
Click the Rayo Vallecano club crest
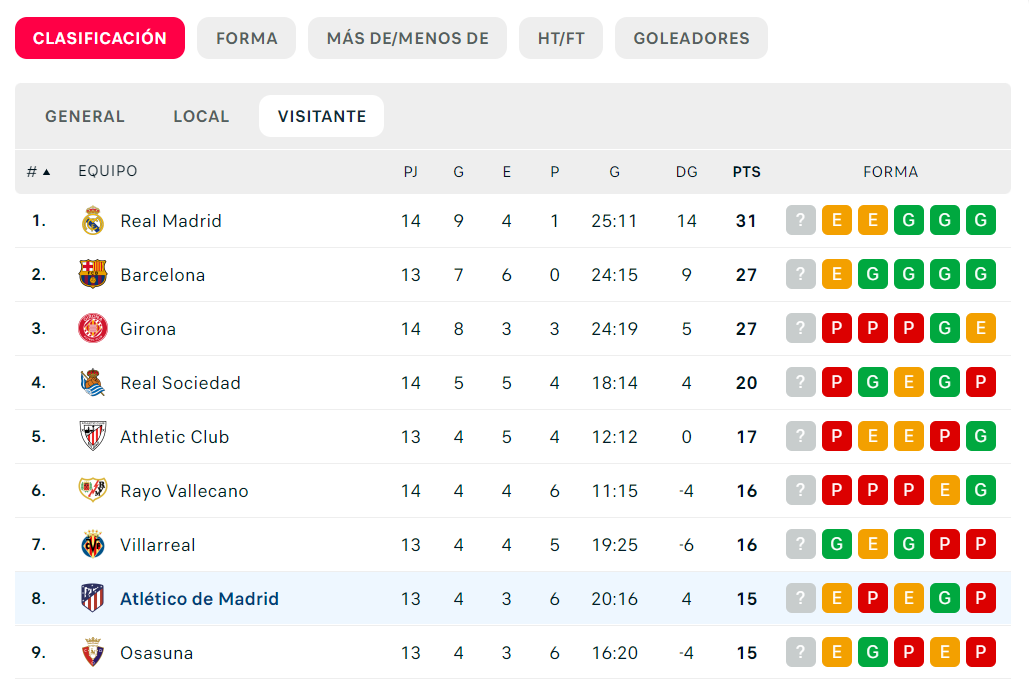click(x=92, y=490)
